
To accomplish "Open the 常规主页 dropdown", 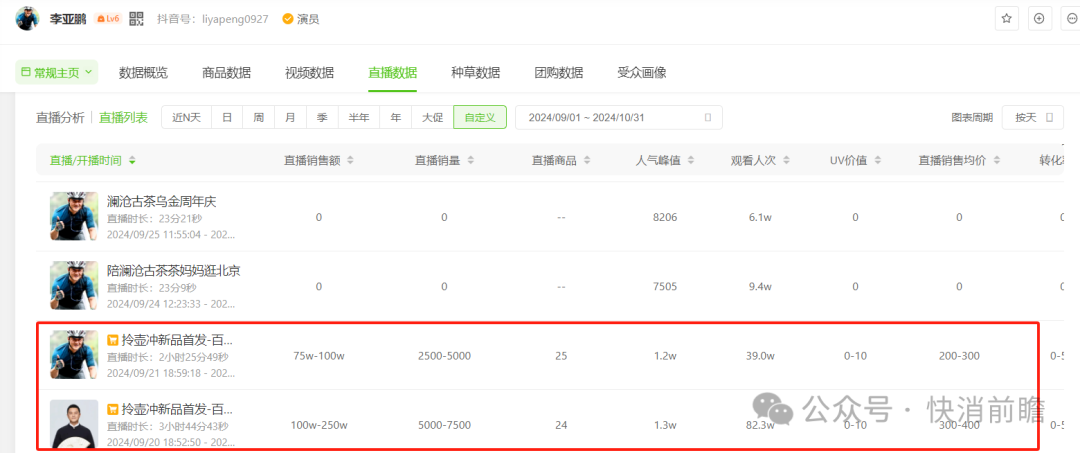I will [x=56, y=72].
